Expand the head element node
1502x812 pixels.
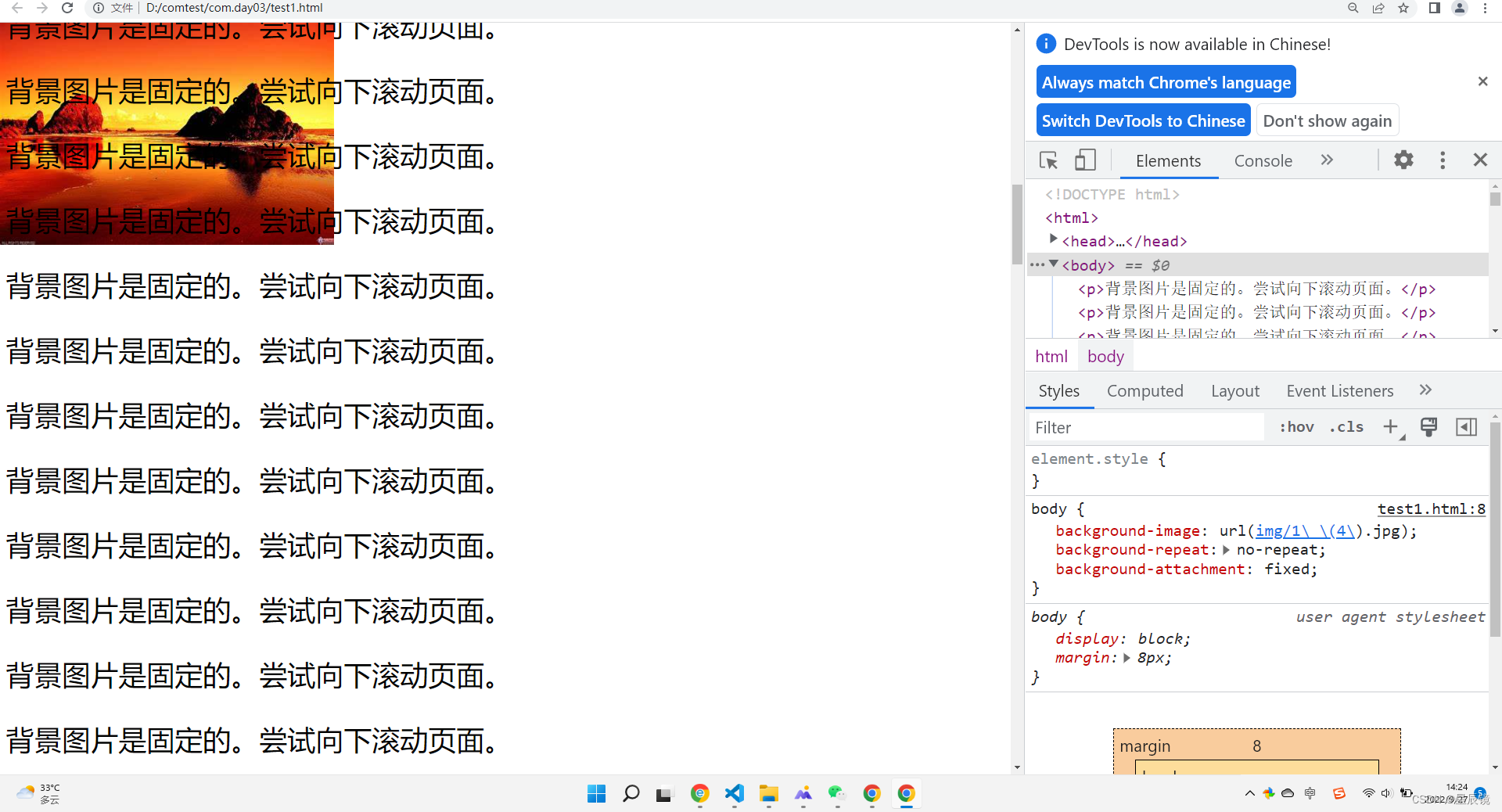pyautogui.click(x=1054, y=239)
